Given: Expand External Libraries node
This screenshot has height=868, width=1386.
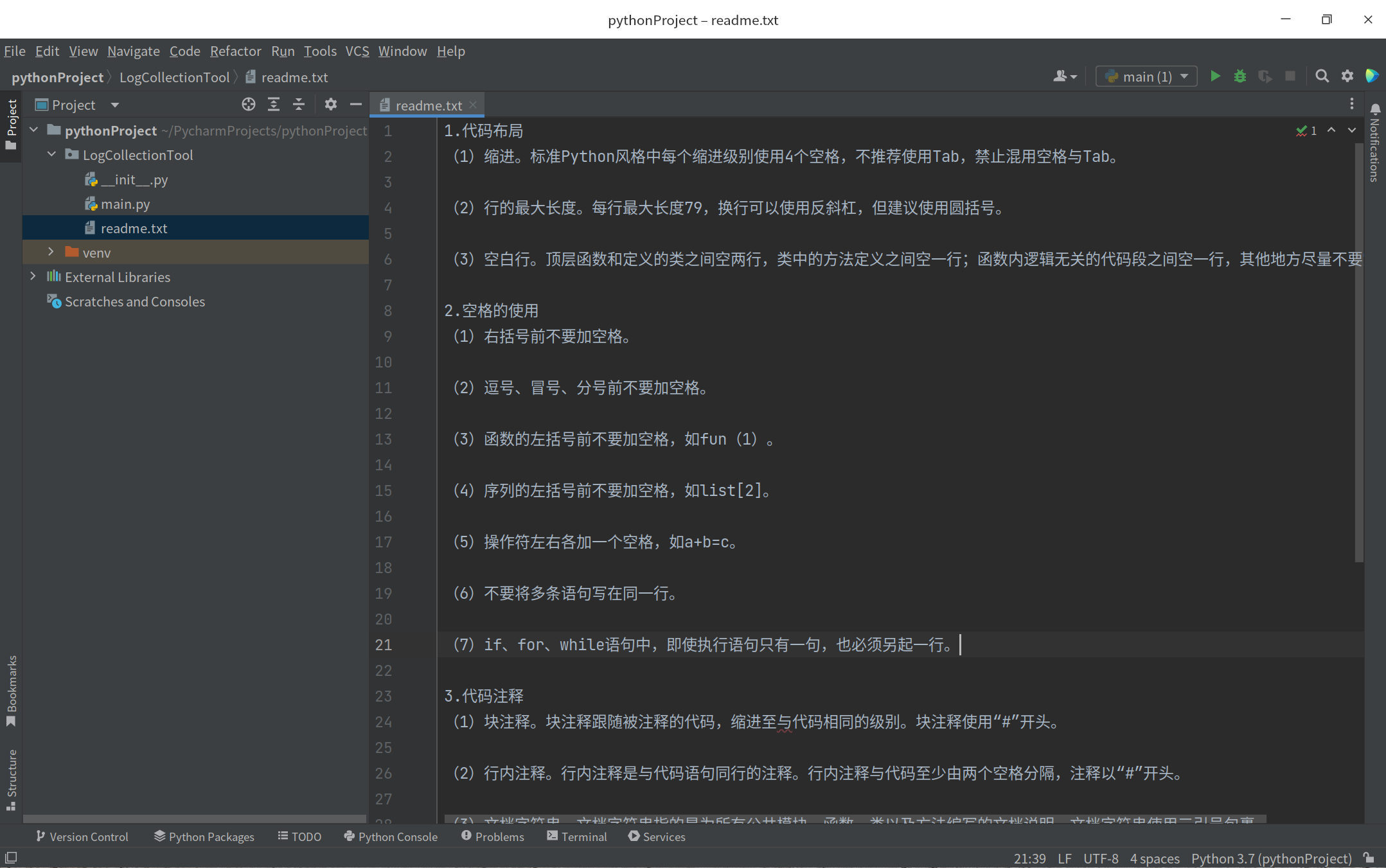Looking at the screenshot, I should (33, 277).
